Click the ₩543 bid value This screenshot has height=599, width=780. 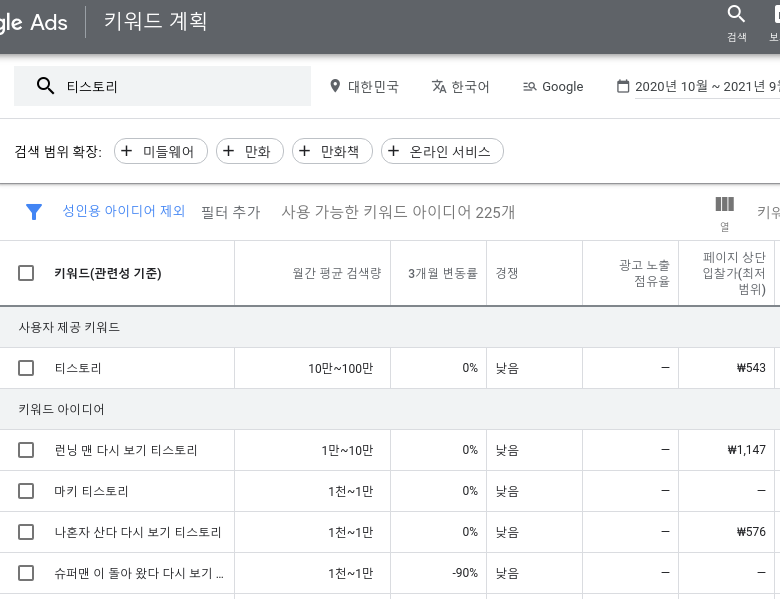(751, 368)
